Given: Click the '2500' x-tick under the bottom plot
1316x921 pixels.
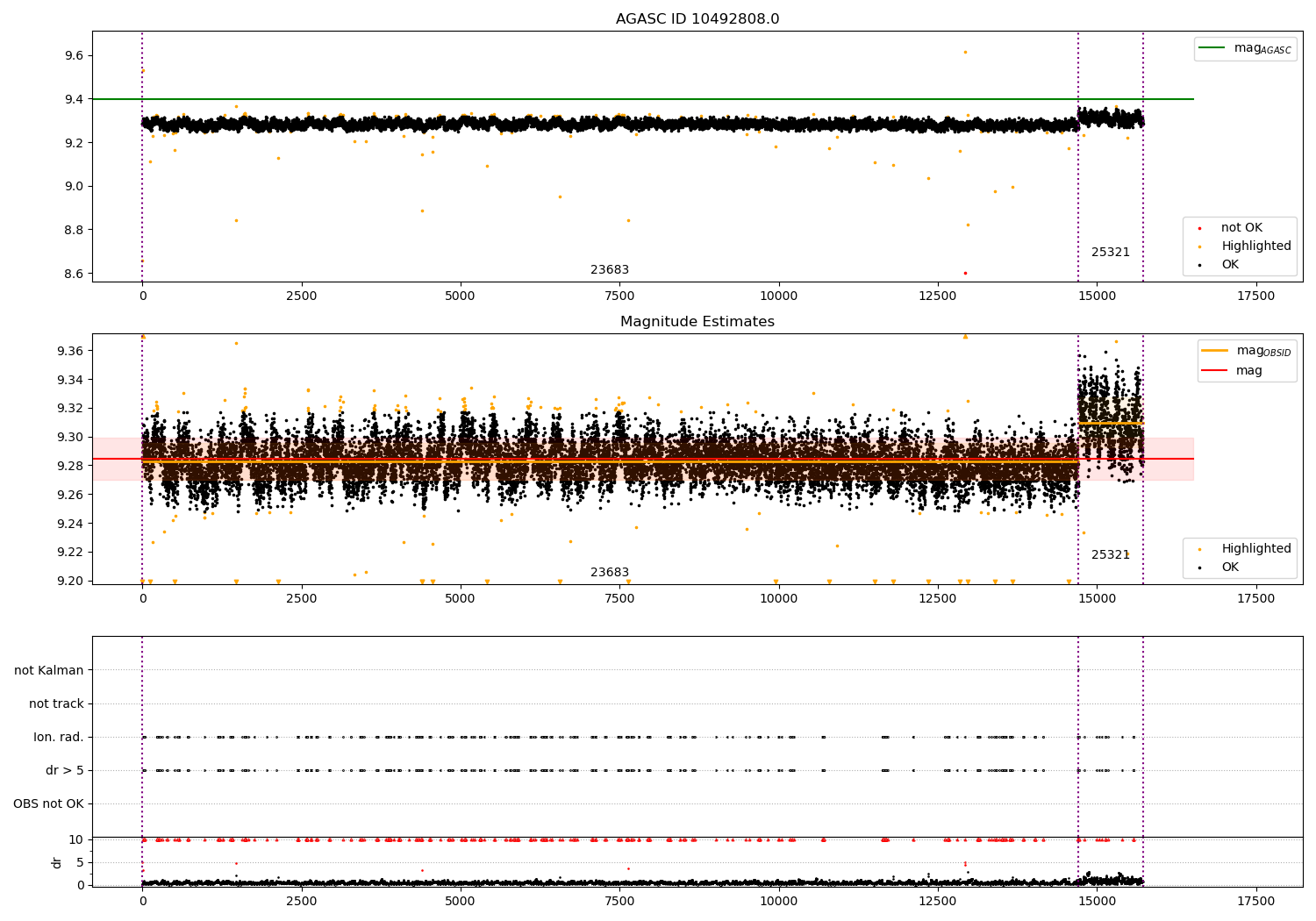Looking at the screenshot, I should [x=302, y=901].
